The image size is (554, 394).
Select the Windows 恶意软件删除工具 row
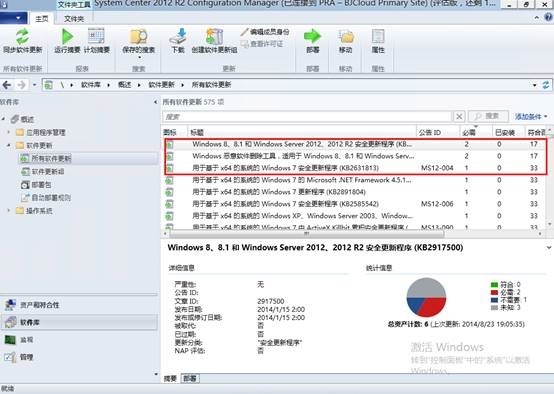pos(355,156)
